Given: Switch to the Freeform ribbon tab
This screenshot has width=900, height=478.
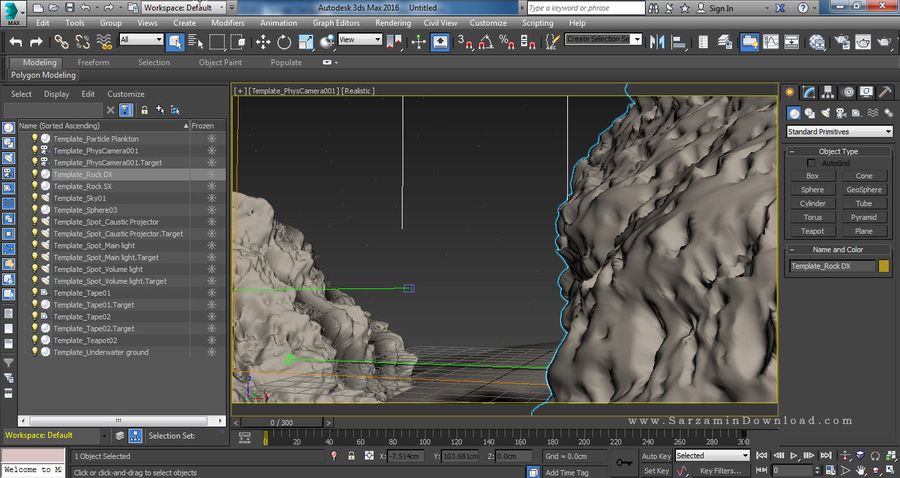Looking at the screenshot, I should tap(94, 62).
